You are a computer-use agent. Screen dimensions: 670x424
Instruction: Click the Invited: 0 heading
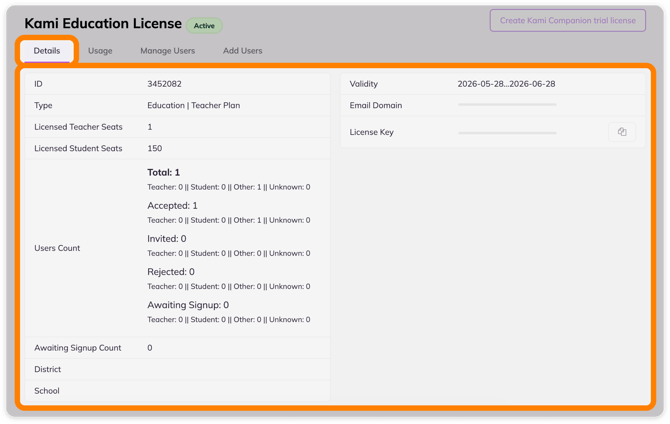(x=167, y=238)
